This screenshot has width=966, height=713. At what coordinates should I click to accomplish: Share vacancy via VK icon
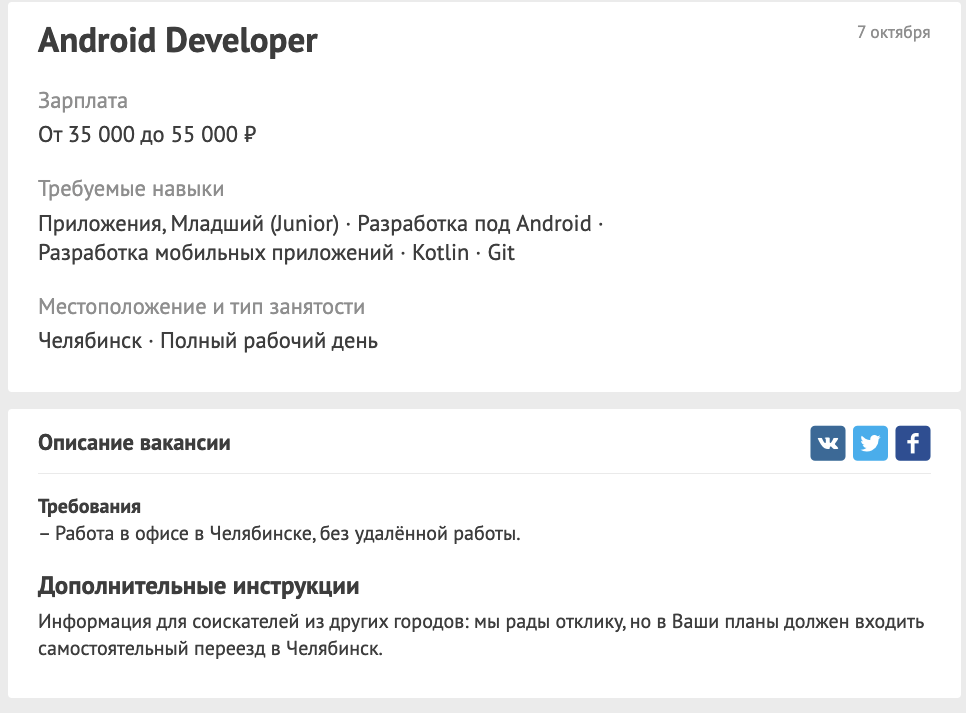pos(827,443)
